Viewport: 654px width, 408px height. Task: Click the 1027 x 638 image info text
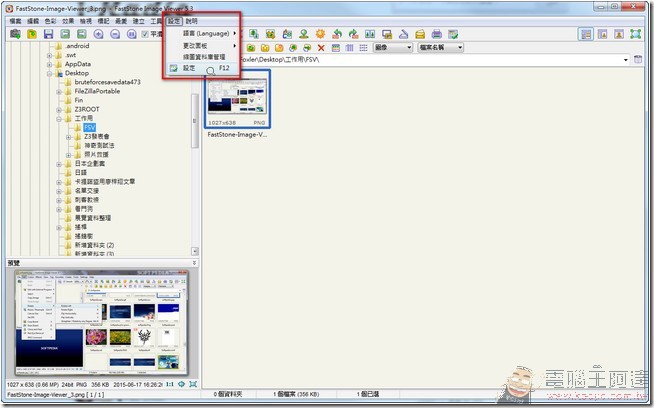coord(85,384)
